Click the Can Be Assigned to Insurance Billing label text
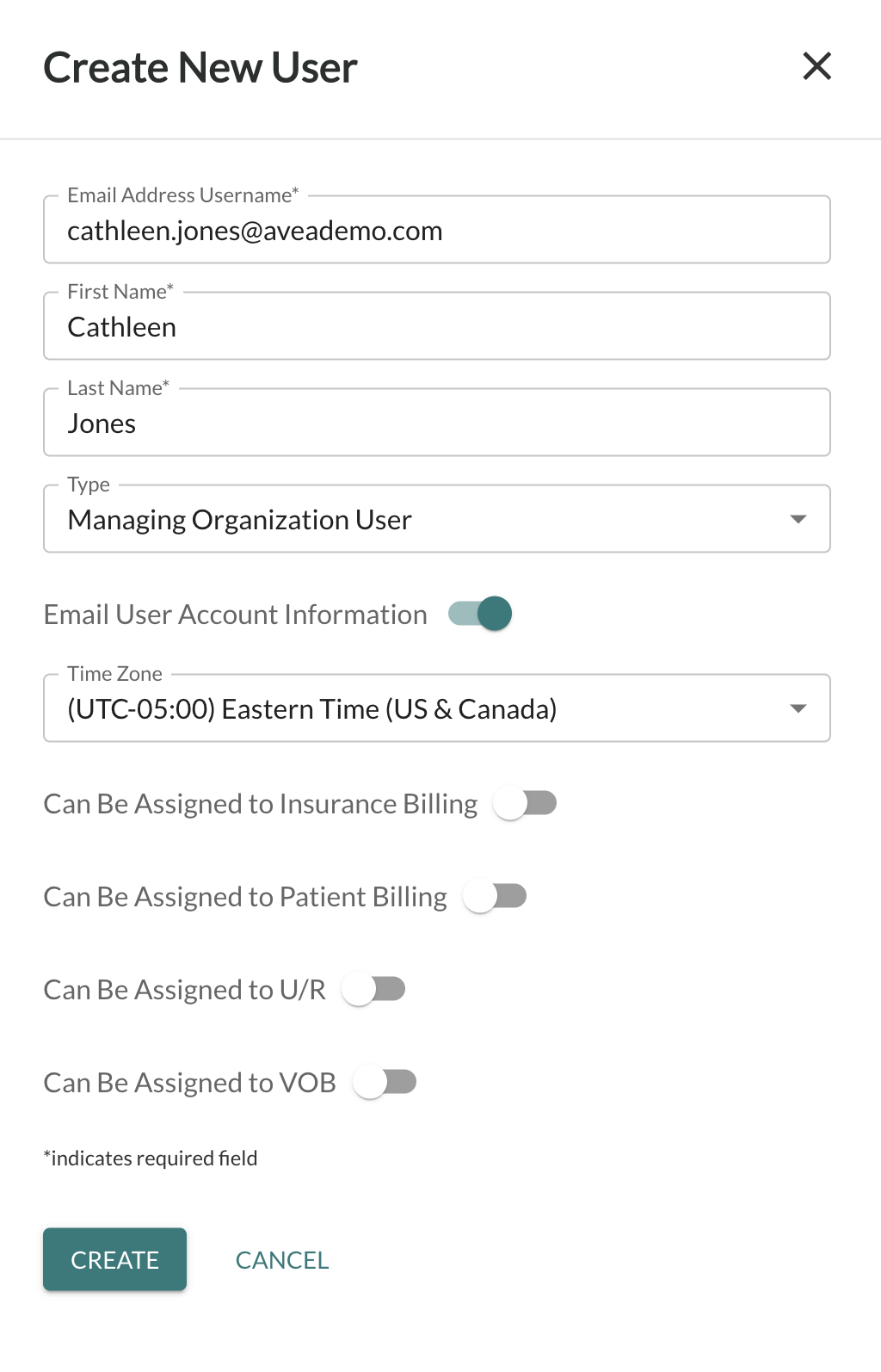This screenshot has height=1372, width=881. 261,804
